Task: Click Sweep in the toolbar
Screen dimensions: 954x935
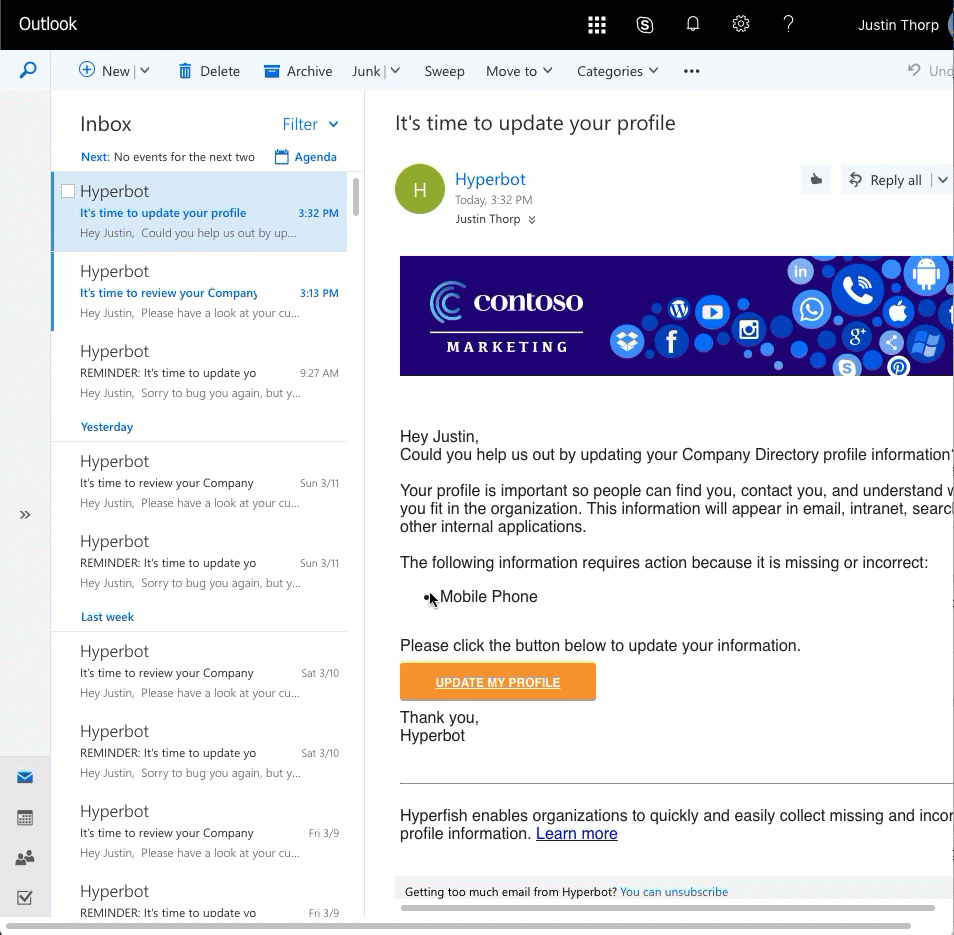Action: tap(444, 71)
